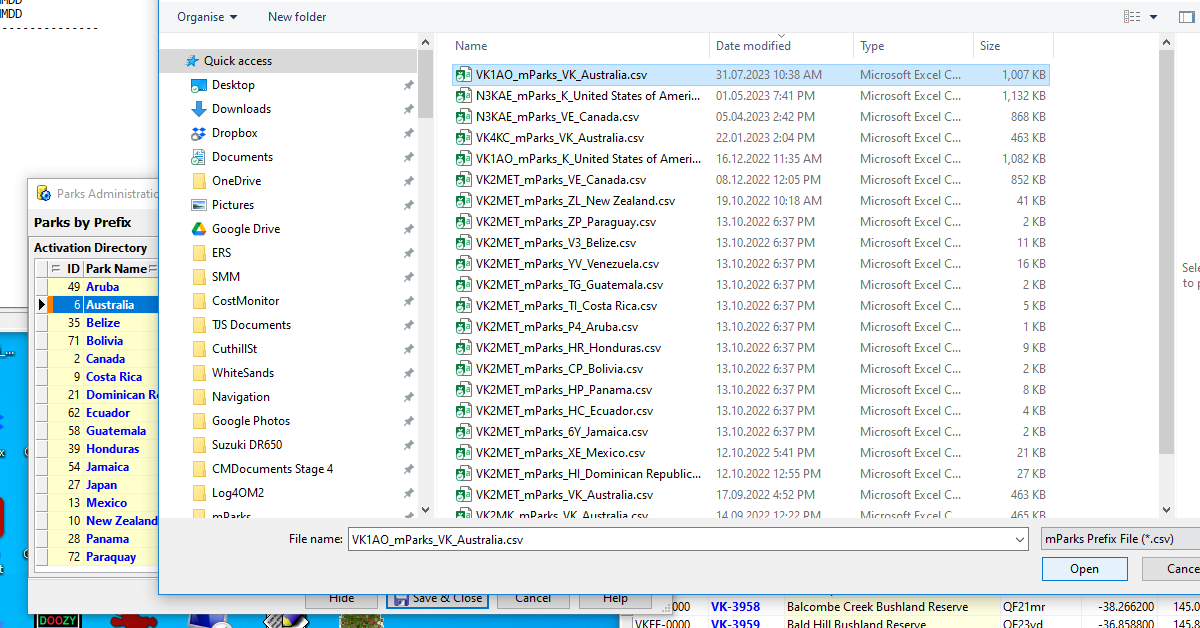Open Suzuki DR650 folder

click(247, 445)
